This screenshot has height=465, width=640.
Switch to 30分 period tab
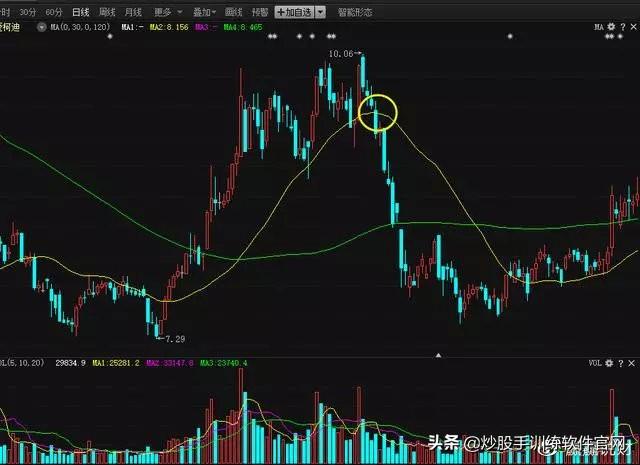coord(28,12)
